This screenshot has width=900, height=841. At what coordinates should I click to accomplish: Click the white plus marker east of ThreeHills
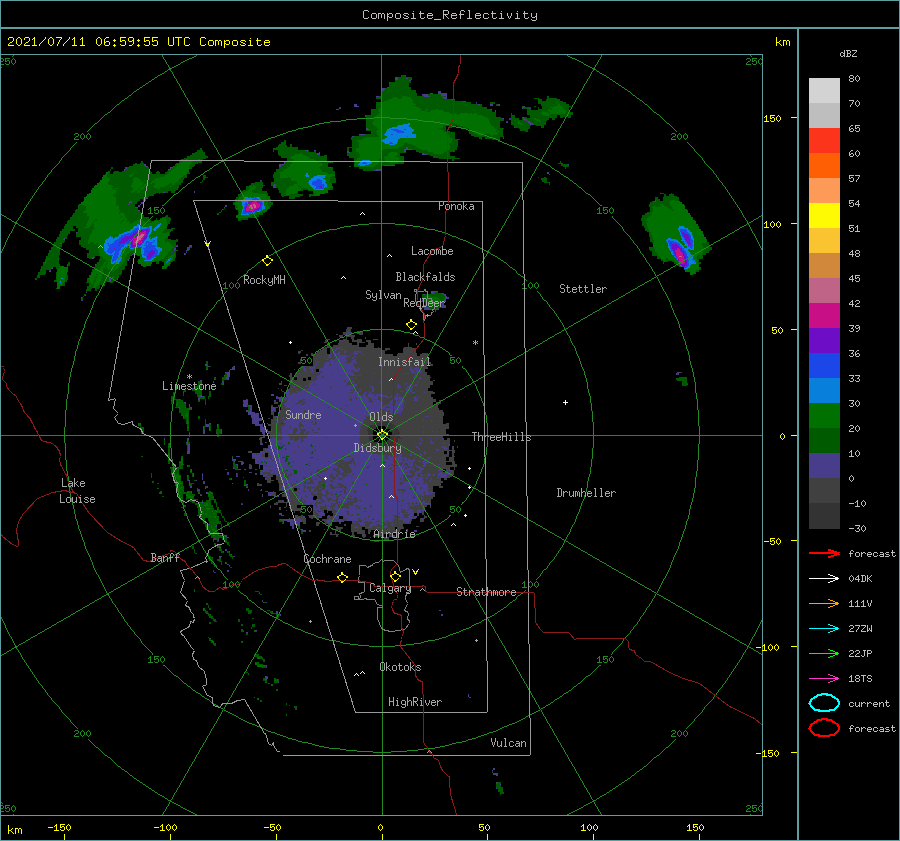tap(565, 402)
